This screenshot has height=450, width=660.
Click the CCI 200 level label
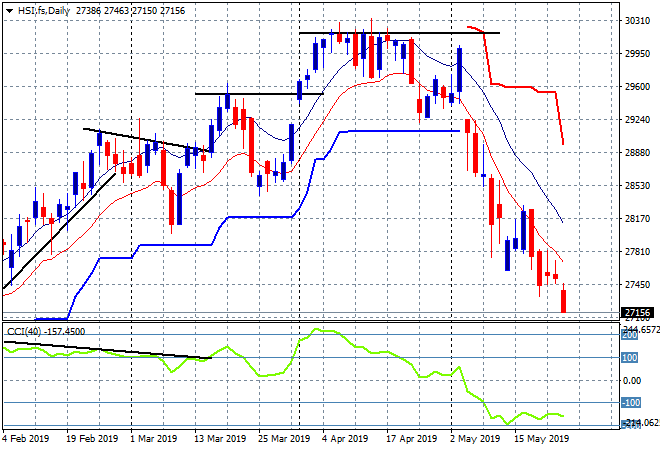pyautogui.click(x=630, y=335)
